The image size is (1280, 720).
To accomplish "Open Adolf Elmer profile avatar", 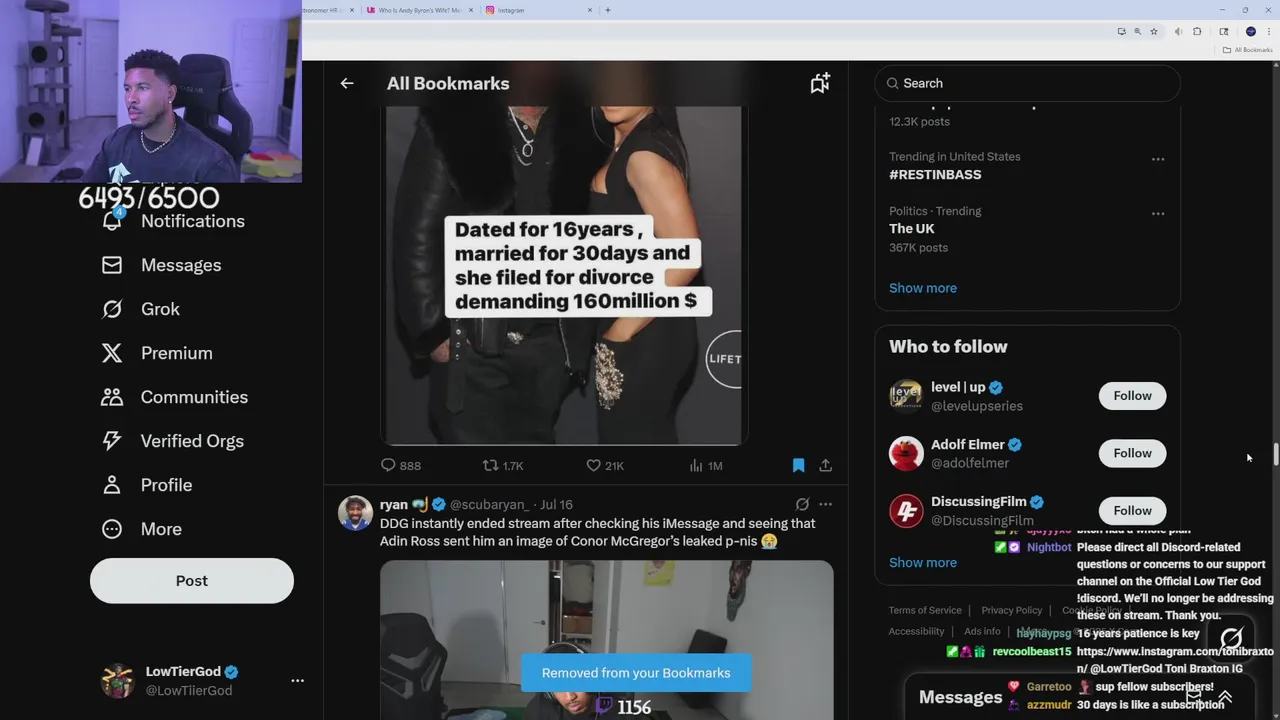I will click(906, 453).
